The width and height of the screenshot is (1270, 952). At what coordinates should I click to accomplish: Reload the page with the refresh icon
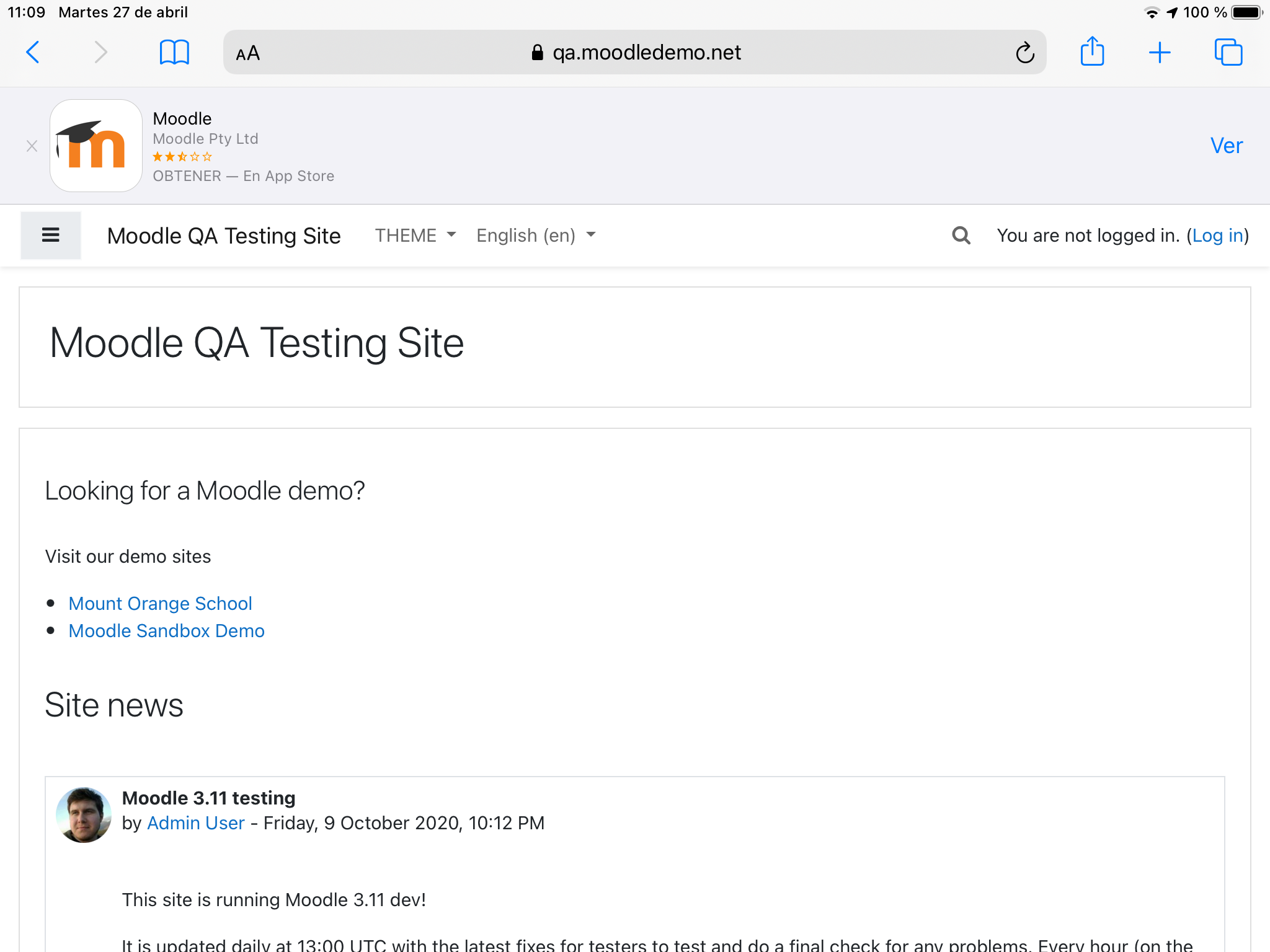pos(1025,53)
